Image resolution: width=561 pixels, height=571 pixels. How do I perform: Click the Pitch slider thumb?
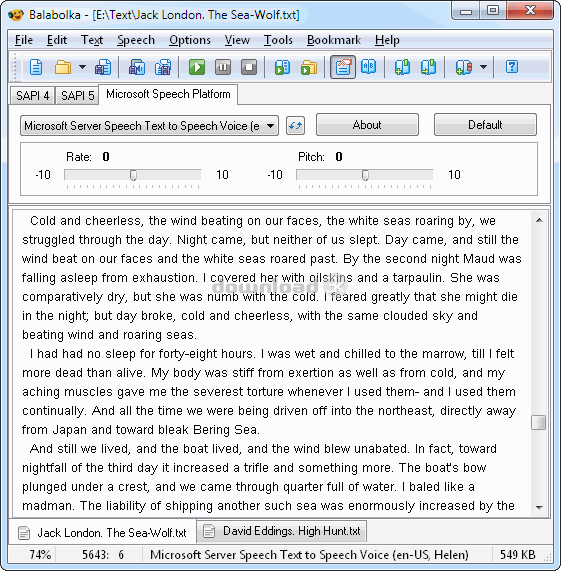365,175
